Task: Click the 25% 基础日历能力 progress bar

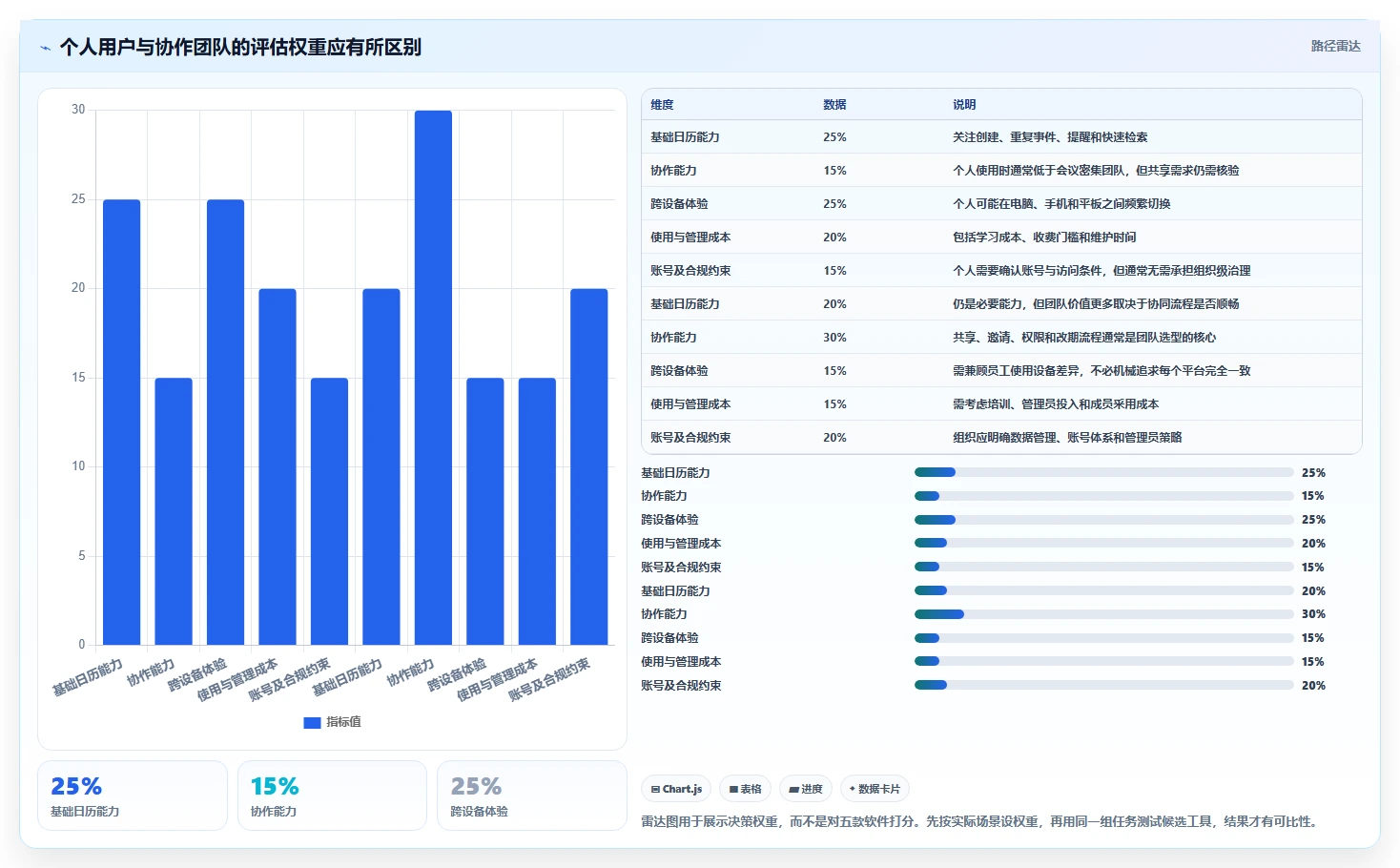Action: [x=1103, y=472]
